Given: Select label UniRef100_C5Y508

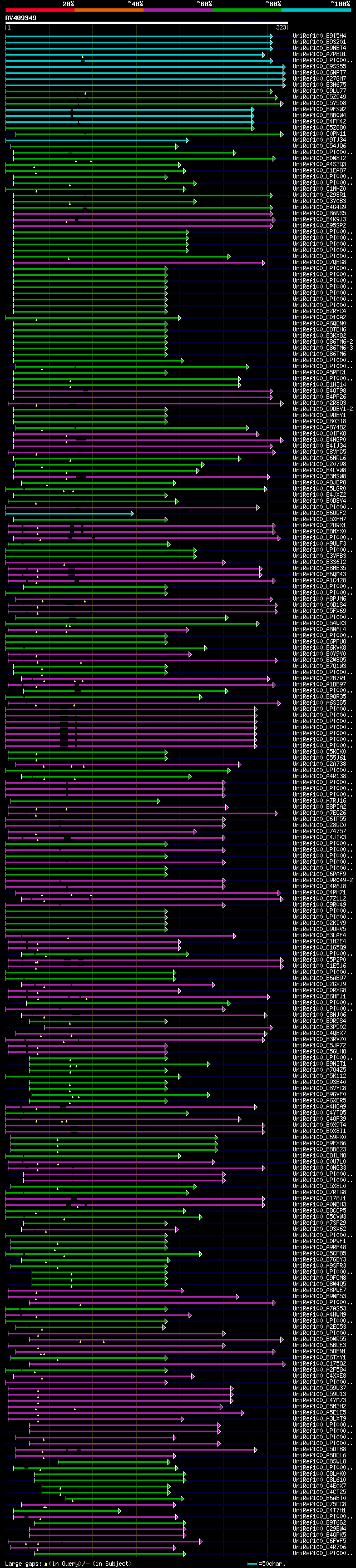Looking at the screenshot, I should coord(319,103).
